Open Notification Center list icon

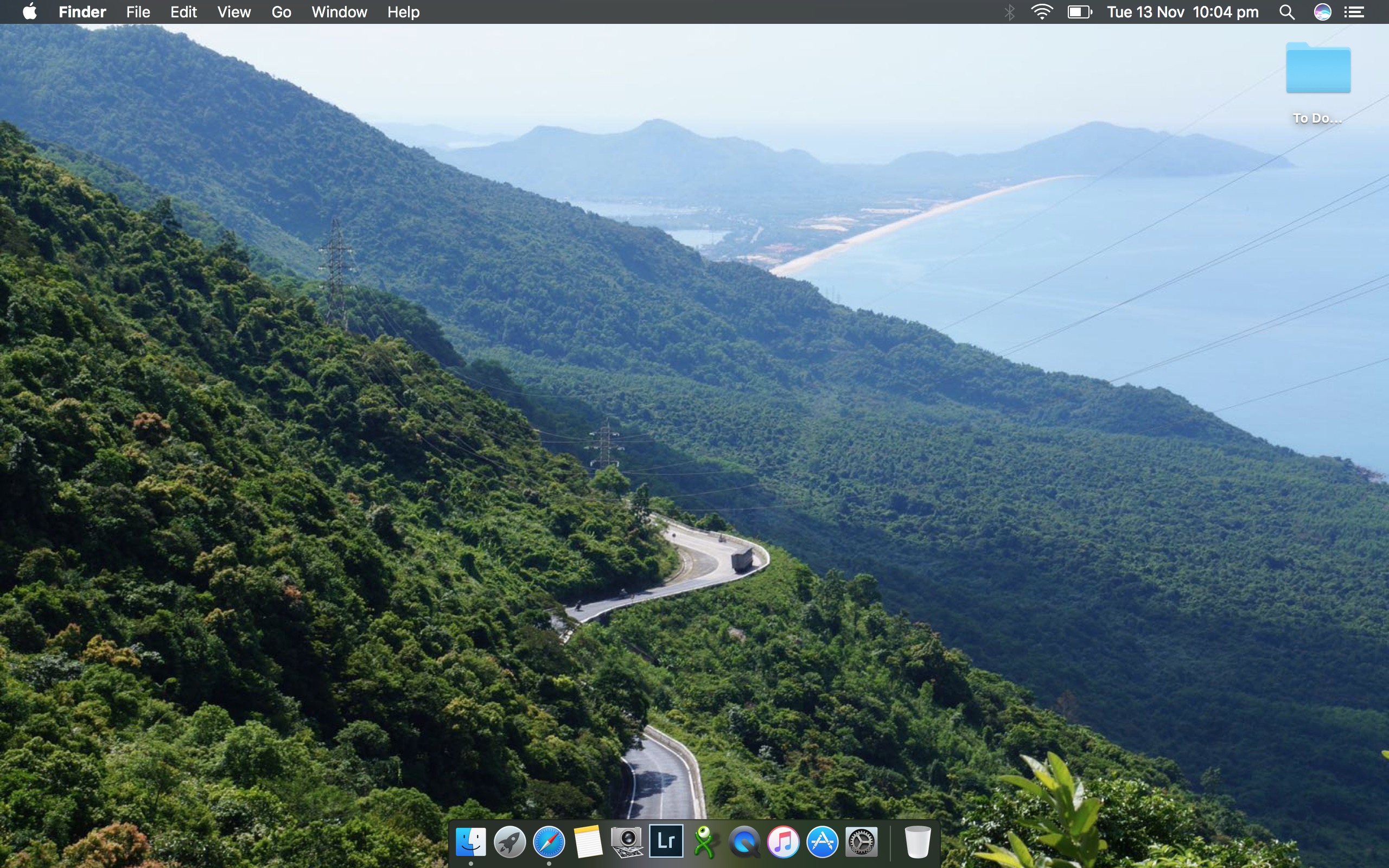coord(1354,12)
